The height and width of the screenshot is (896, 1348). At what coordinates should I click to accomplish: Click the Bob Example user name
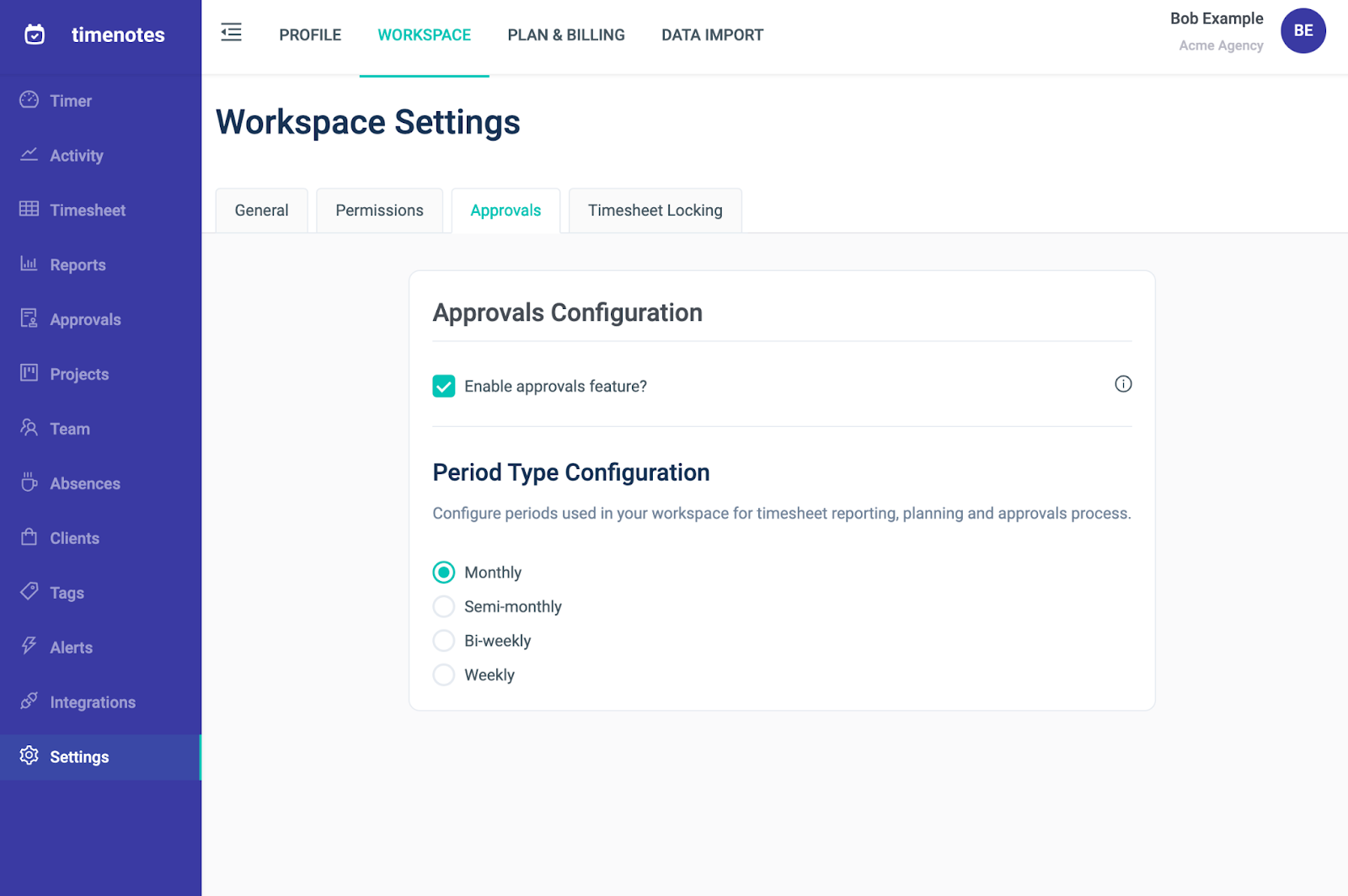[1217, 19]
